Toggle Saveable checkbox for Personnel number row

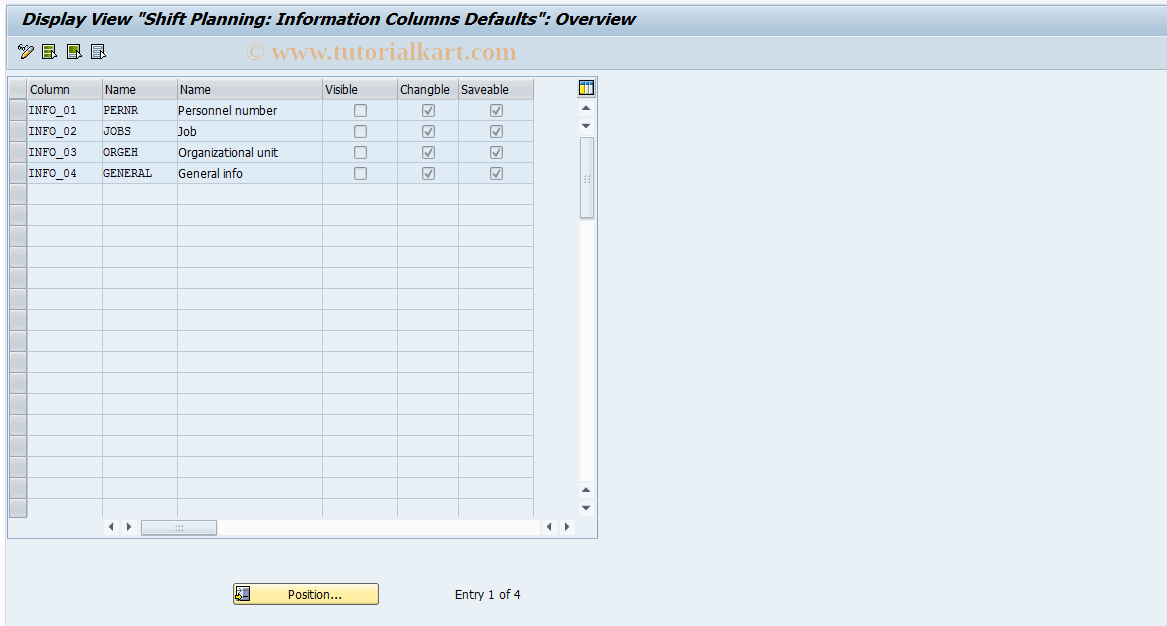click(496, 110)
